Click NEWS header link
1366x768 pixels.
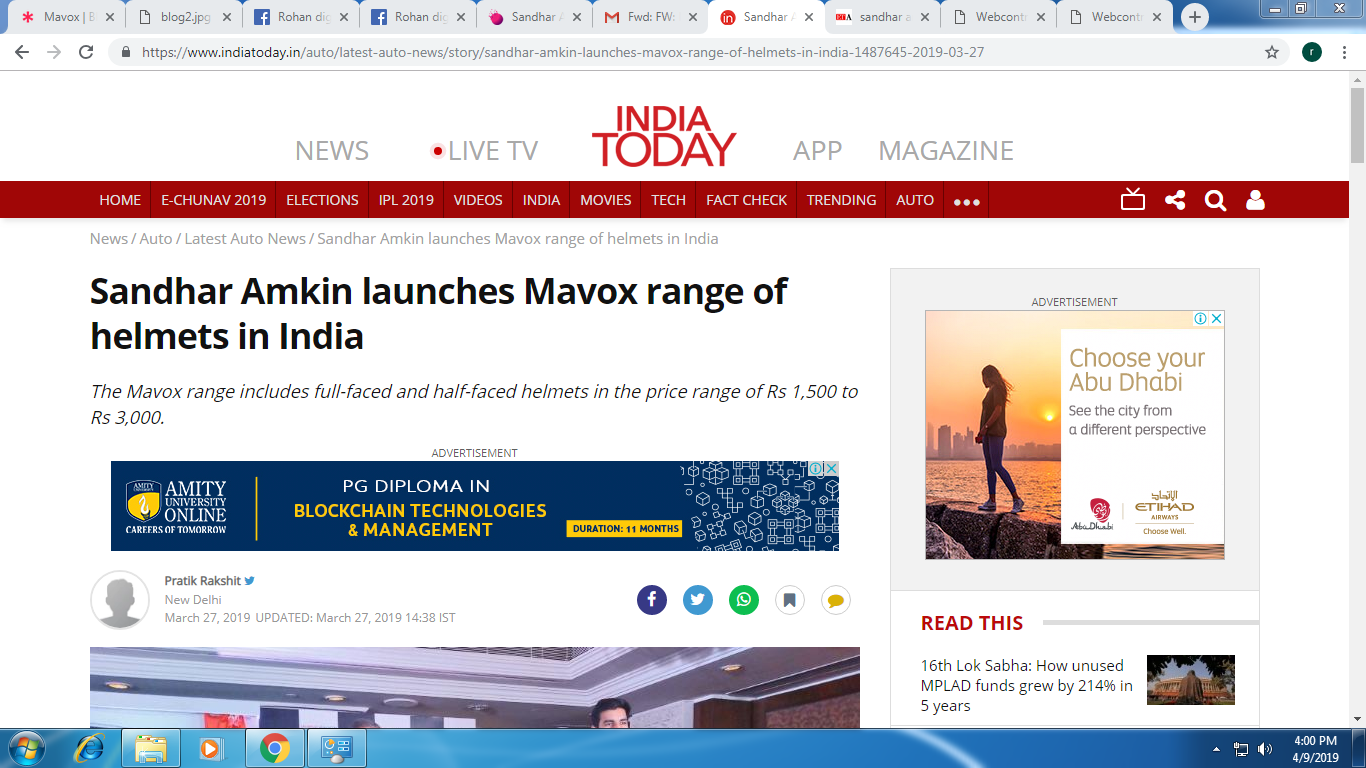click(332, 151)
